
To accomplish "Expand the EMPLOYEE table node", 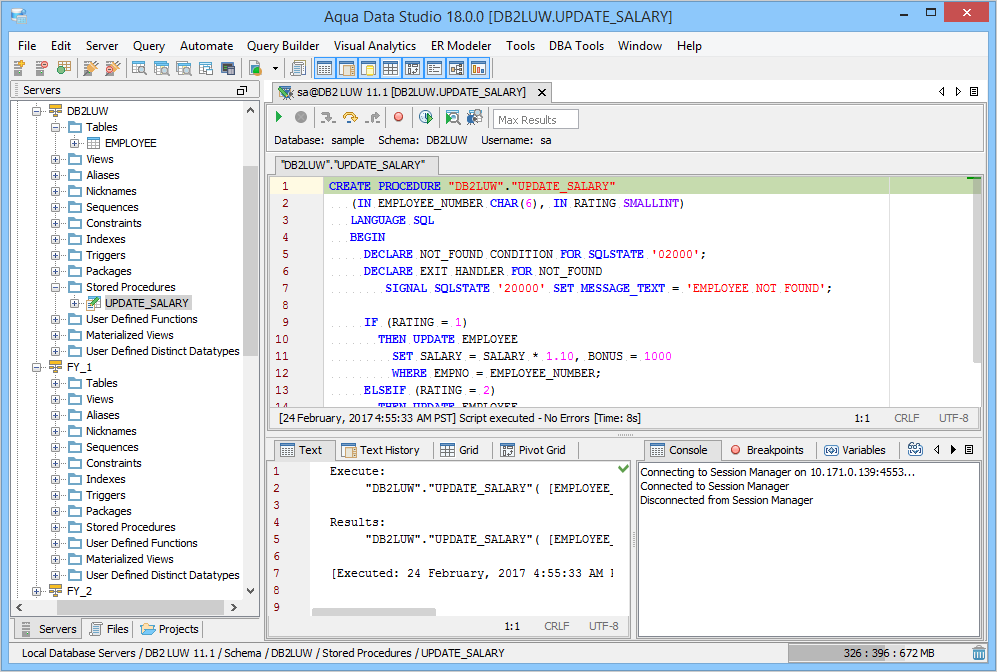I will (x=75, y=143).
